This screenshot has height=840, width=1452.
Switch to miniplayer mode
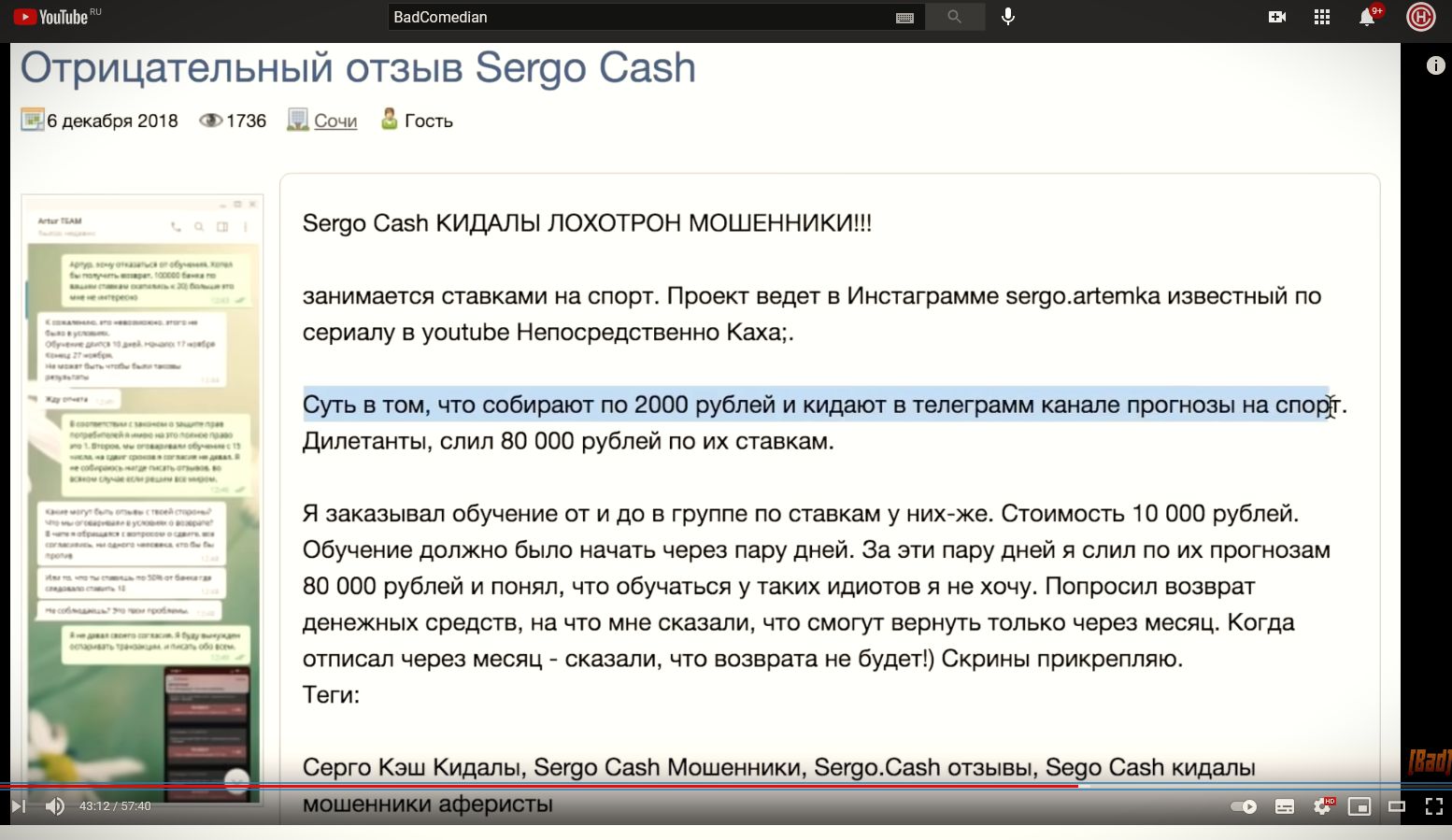click(x=1359, y=806)
